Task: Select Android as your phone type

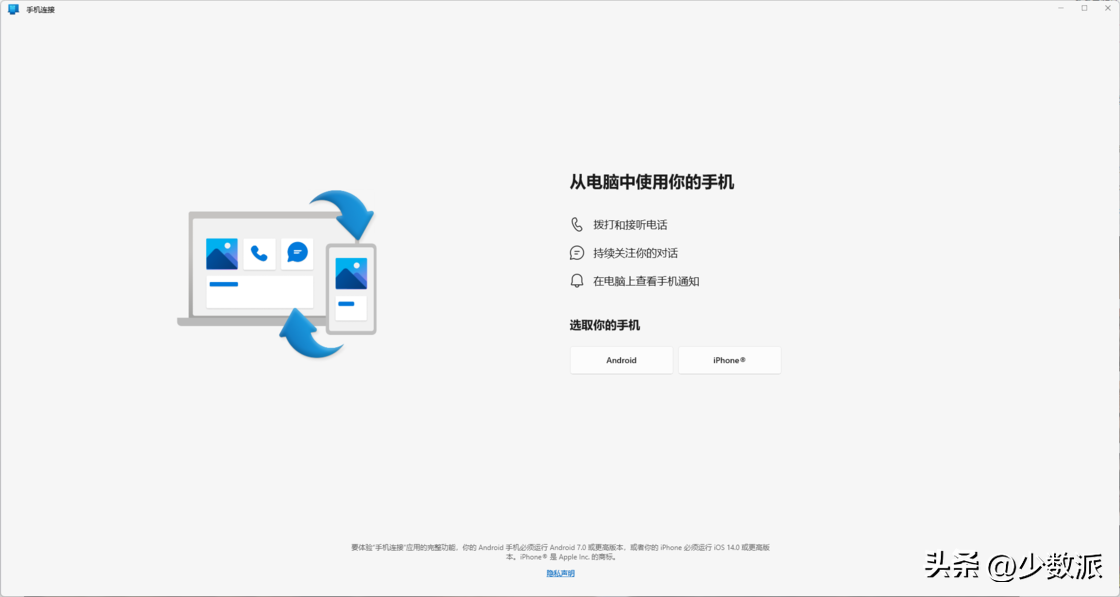Action: click(621, 360)
